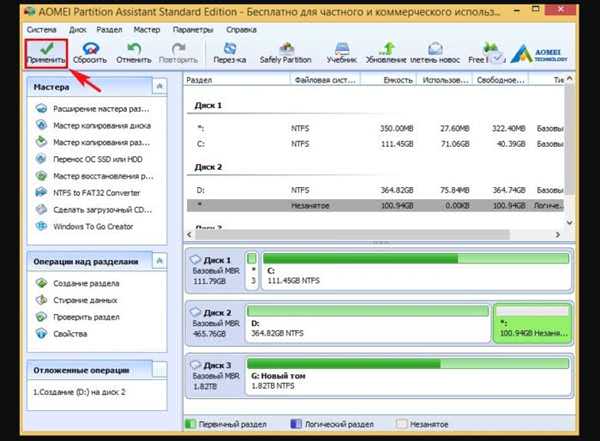The width and height of the screenshot is (600, 441).
Task: Click the list scroll right arrow
Action: (x=558, y=235)
